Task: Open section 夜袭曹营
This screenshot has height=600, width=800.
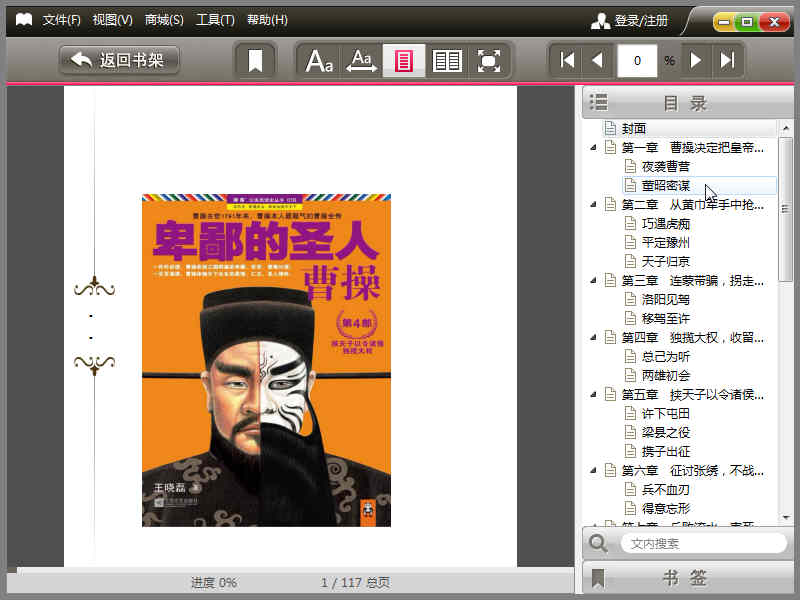Action: point(665,167)
